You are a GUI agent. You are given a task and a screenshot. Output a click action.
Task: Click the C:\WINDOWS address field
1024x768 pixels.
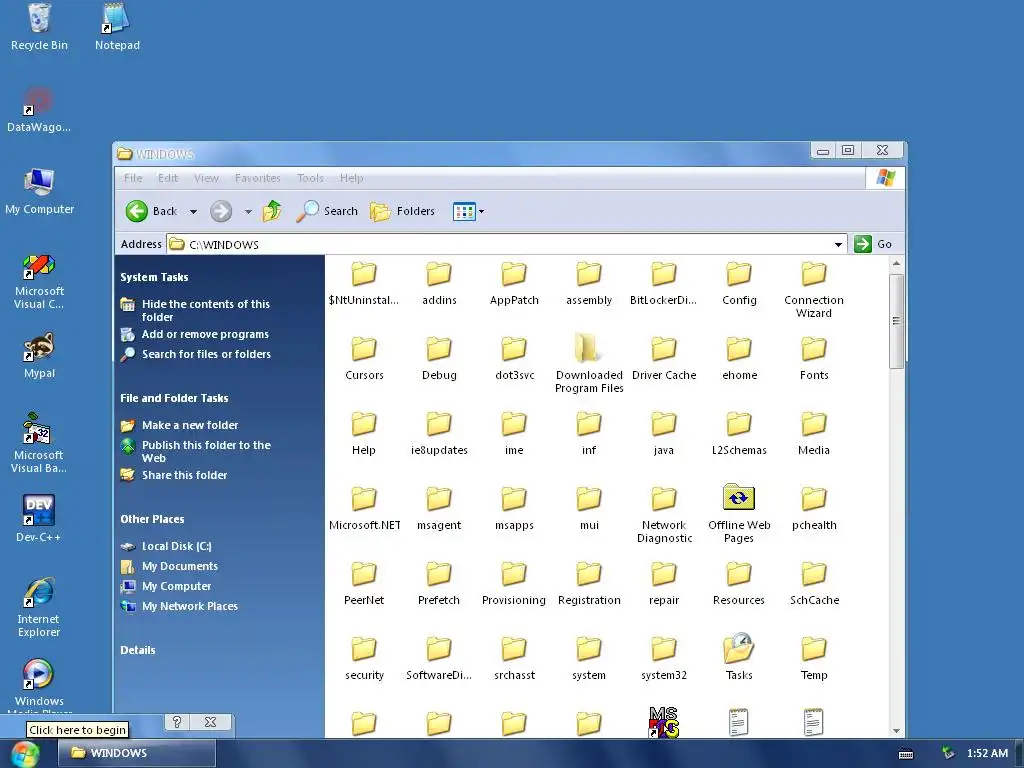[507, 244]
